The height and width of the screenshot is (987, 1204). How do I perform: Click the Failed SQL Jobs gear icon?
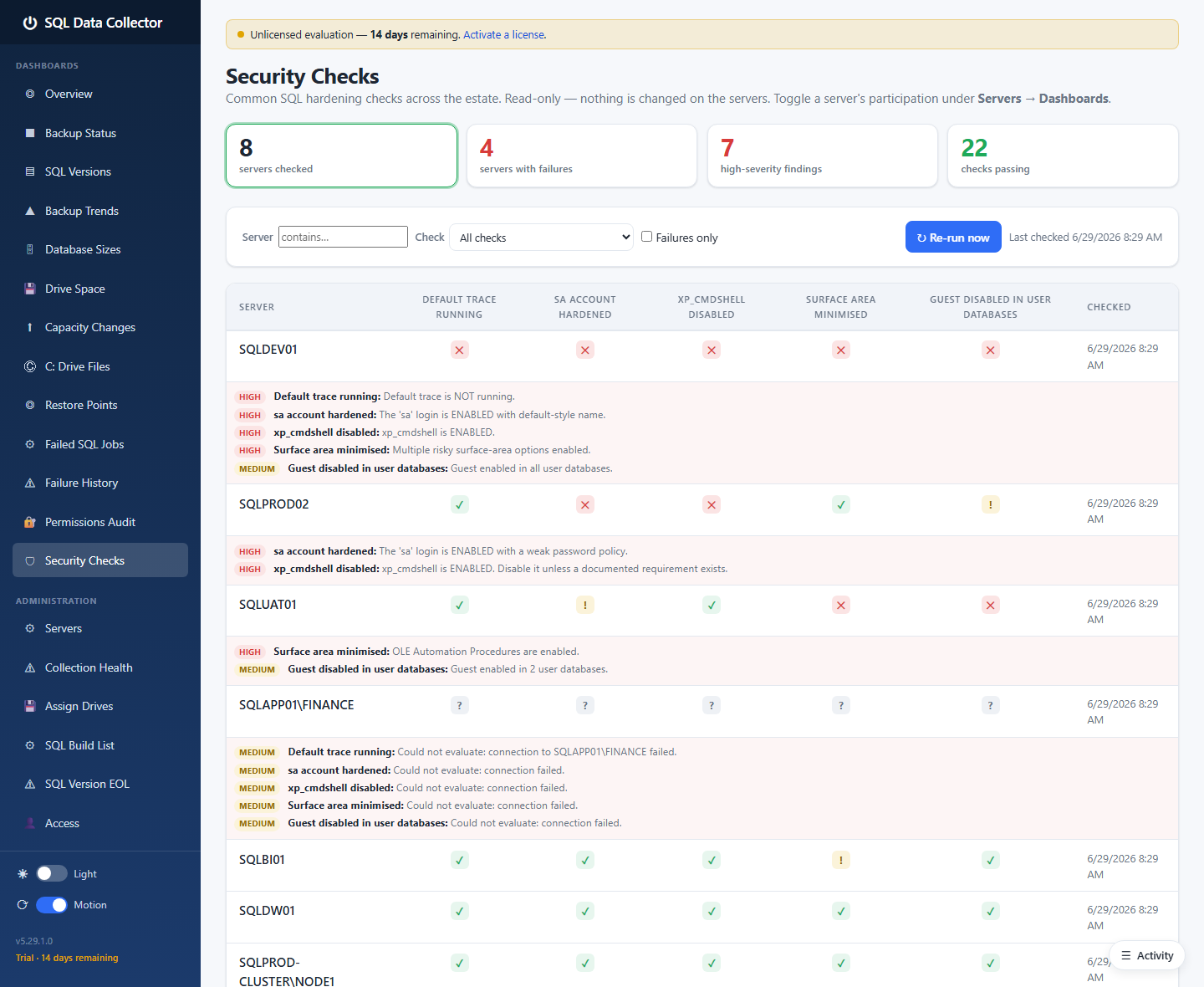pyautogui.click(x=30, y=444)
